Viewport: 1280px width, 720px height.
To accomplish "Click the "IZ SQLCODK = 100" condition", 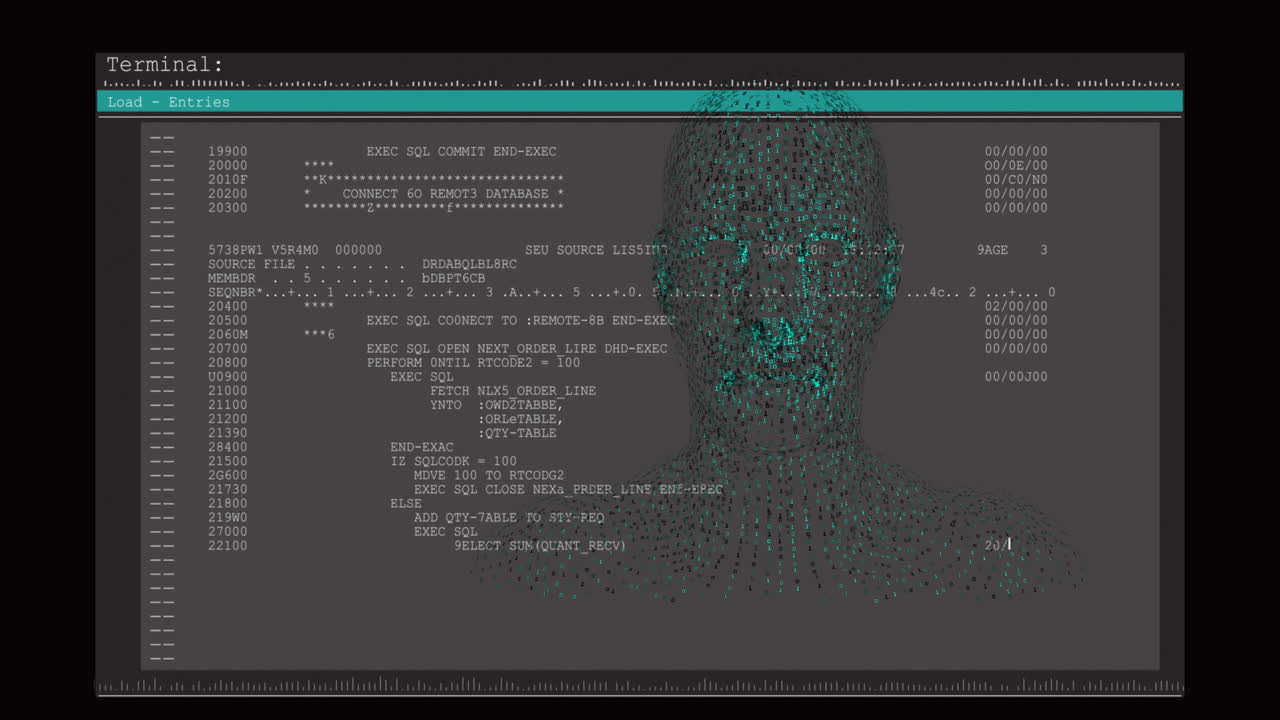I will pos(454,460).
